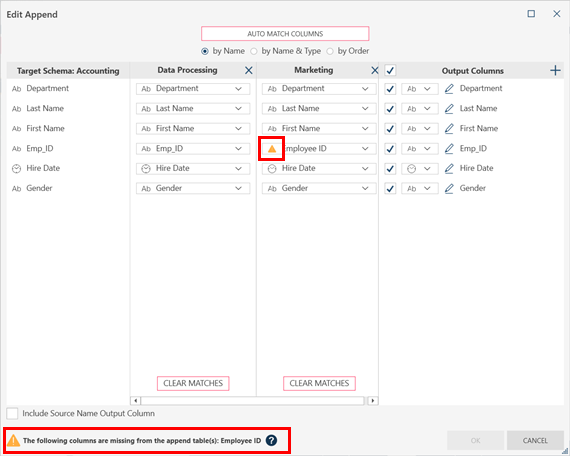Click the CANCEL button
This screenshot has width=570, height=456.
tap(535, 440)
